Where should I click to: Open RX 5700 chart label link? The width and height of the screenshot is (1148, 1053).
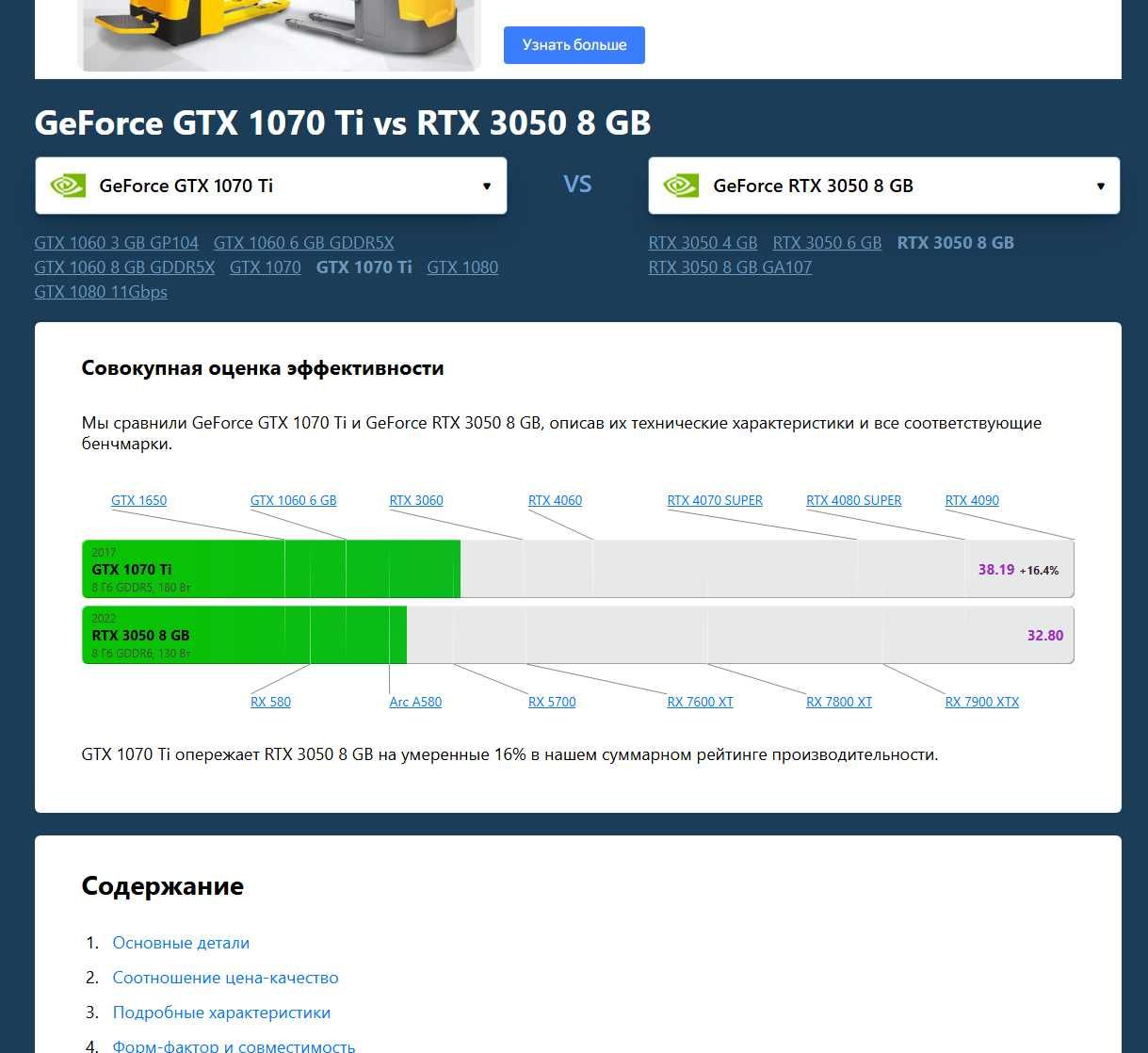(x=552, y=703)
